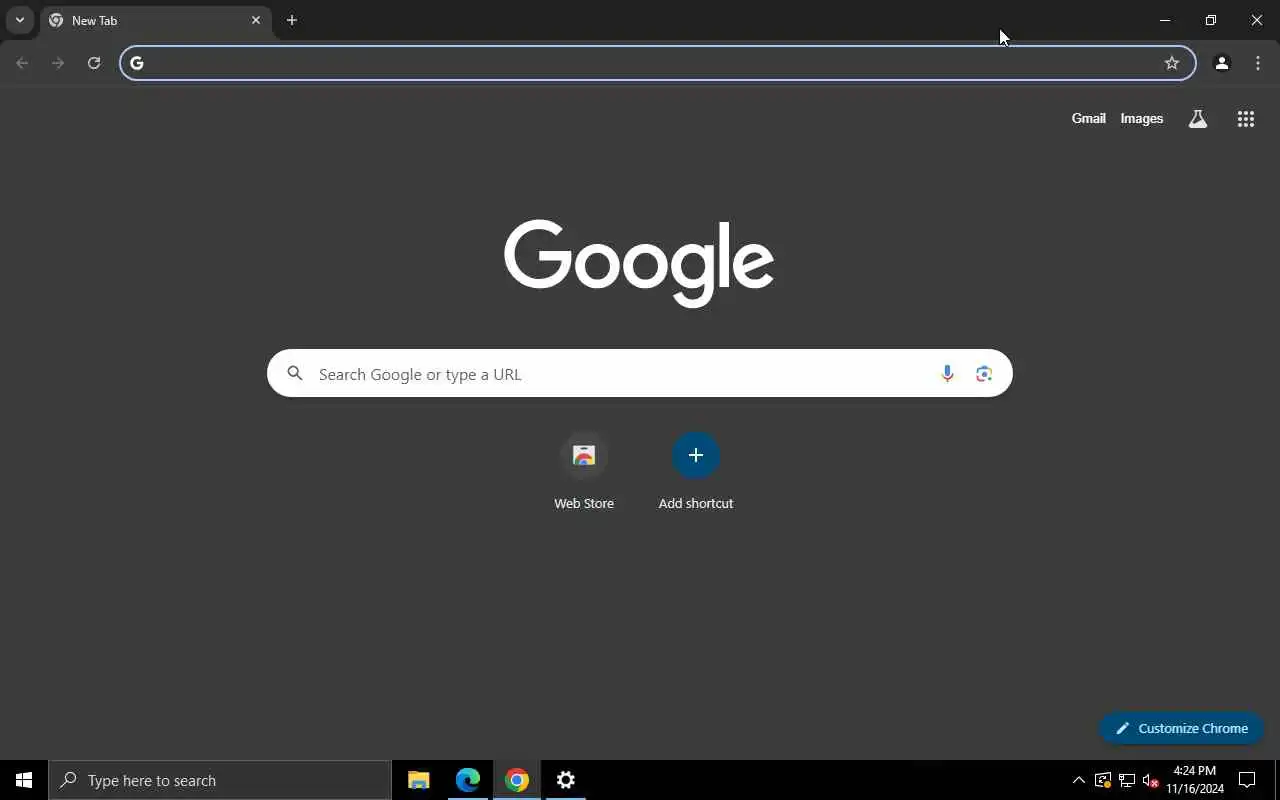Close the New Tab tab
The height and width of the screenshot is (800, 1280).
coord(256,20)
